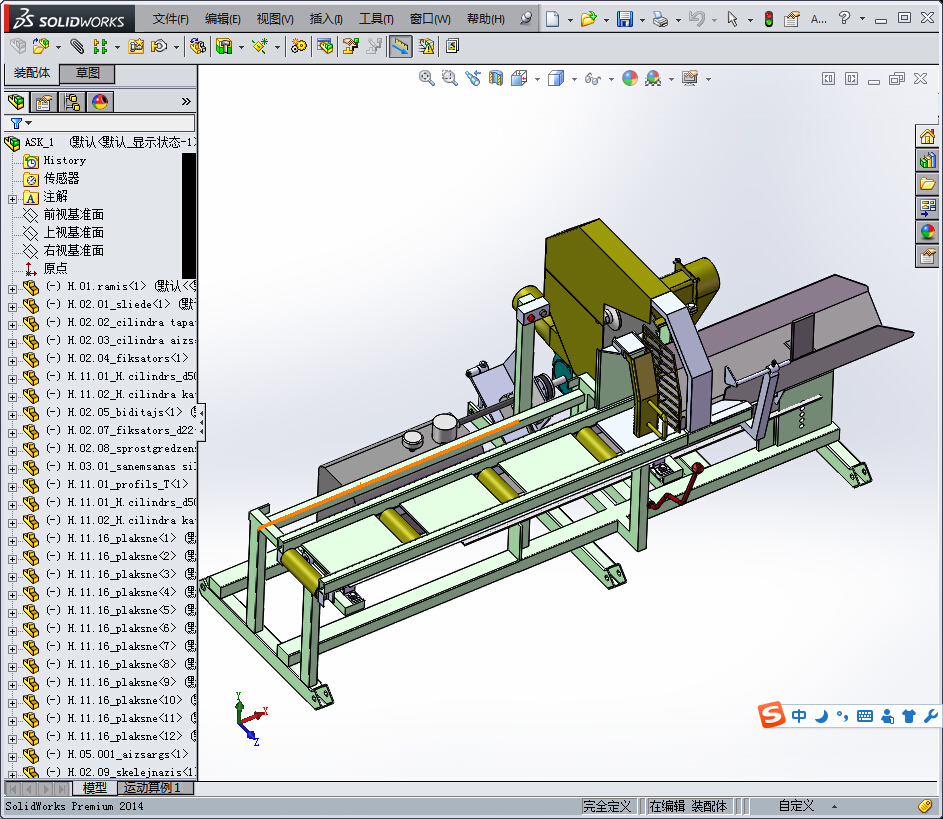Screen dimensions: 943x819
Task: Expand hidden panel tabs double chevron
Action: pyautogui.click(x=186, y=102)
